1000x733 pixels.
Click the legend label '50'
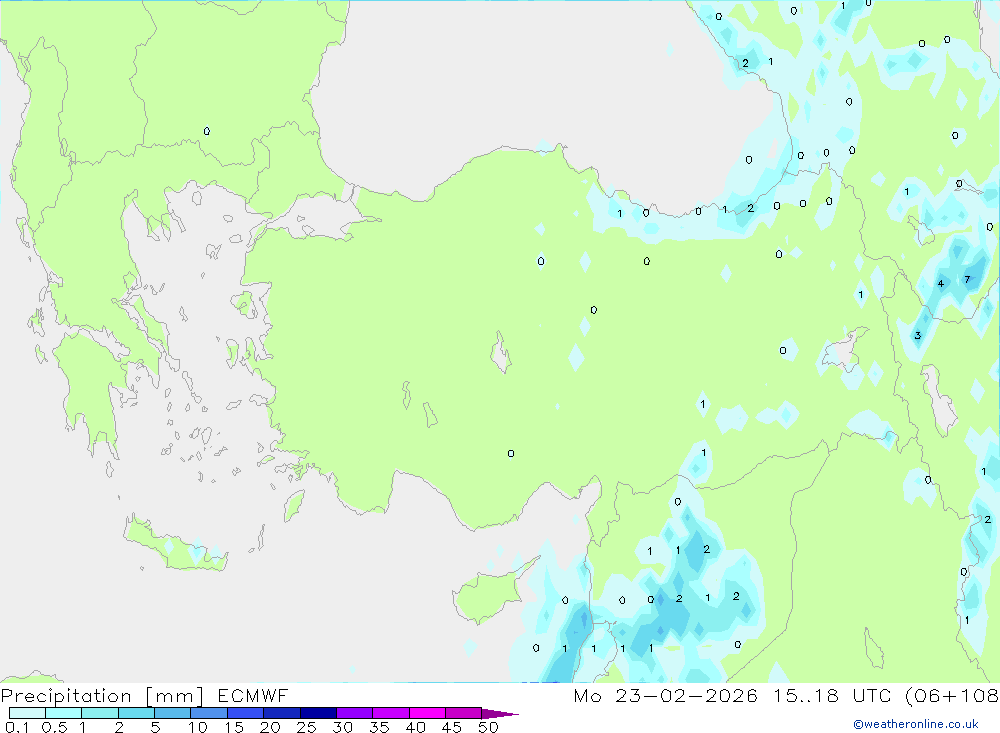pyautogui.click(x=488, y=727)
